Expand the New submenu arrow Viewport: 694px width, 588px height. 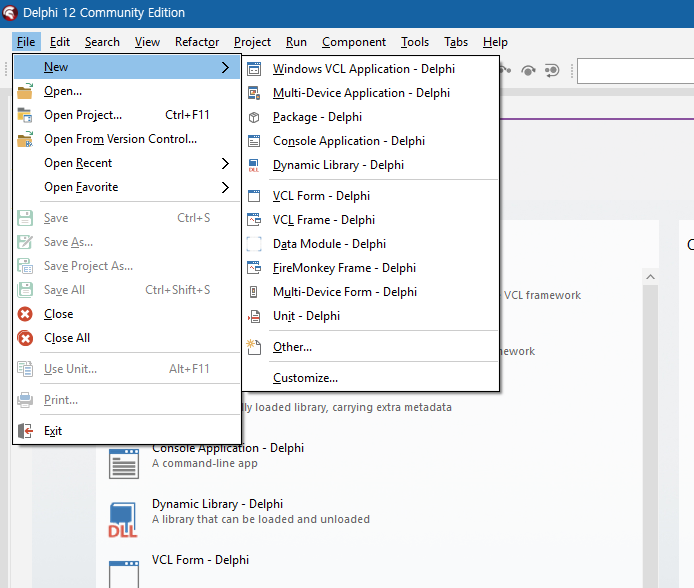pyautogui.click(x=225, y=67)
